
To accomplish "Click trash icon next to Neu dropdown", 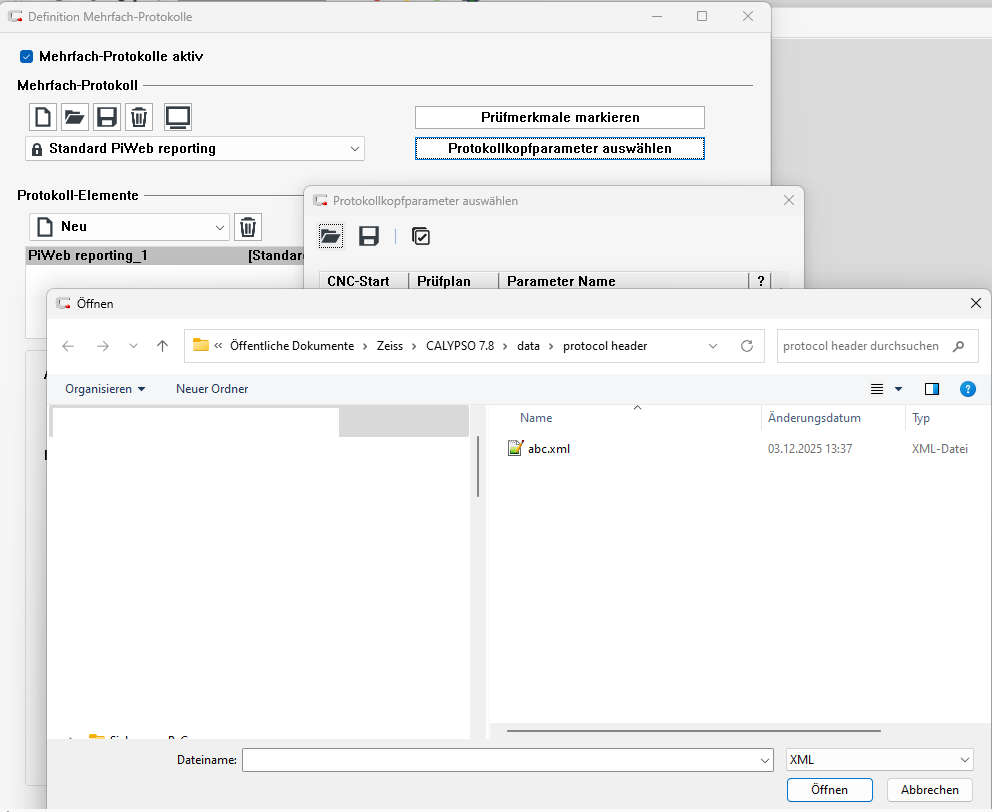I will 248,227.
